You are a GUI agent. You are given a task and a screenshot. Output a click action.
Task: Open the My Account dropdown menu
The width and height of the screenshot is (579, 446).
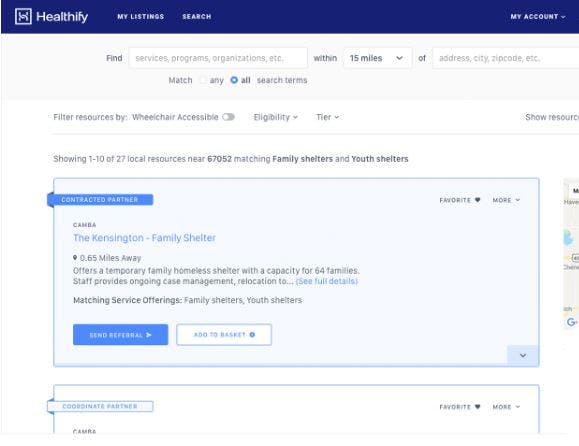click(538, 17)
